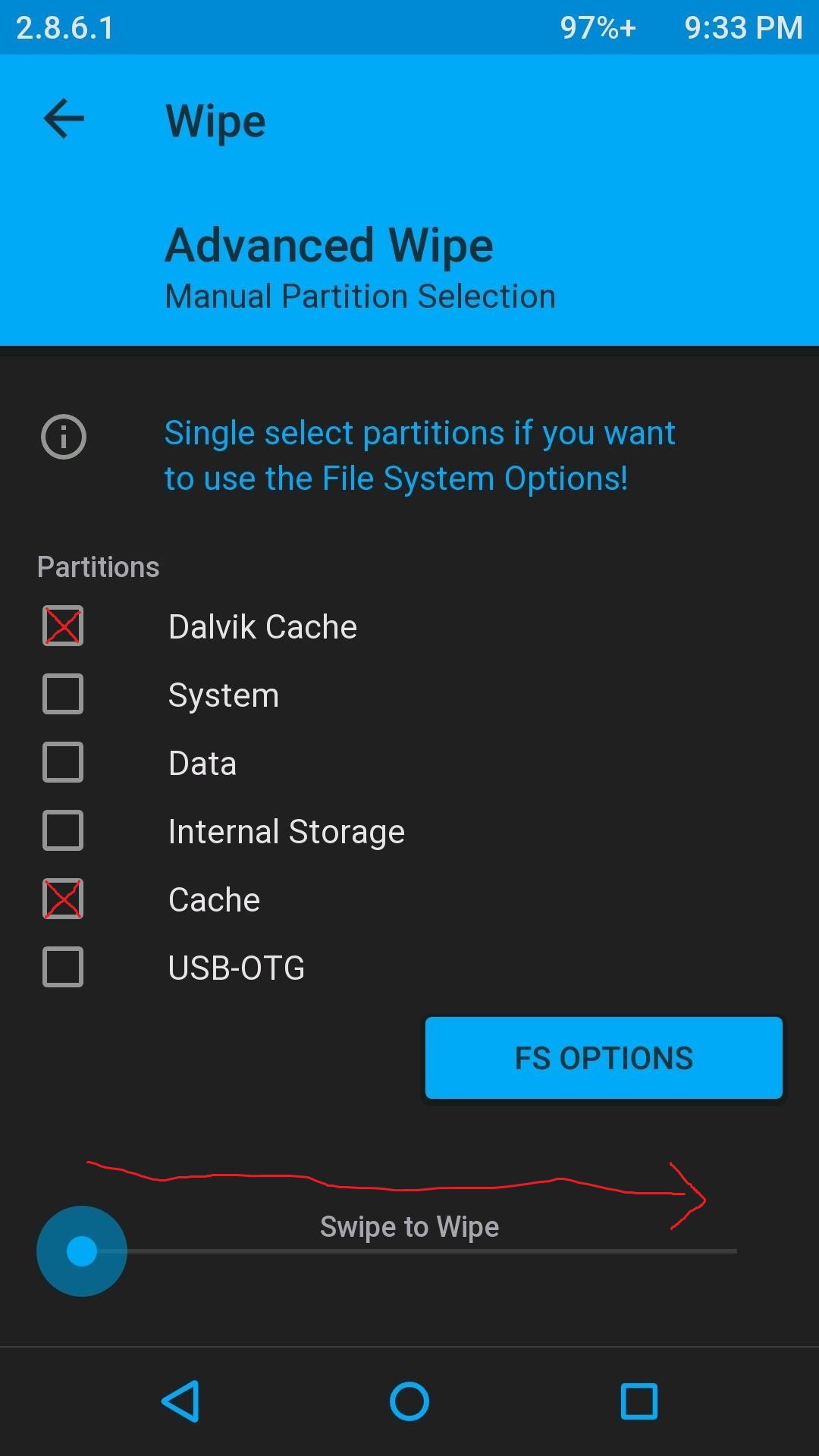Tap the back arrow in header
Image resolution: width=819 pixels, height=1456 pixels.
tap(64, 119)
